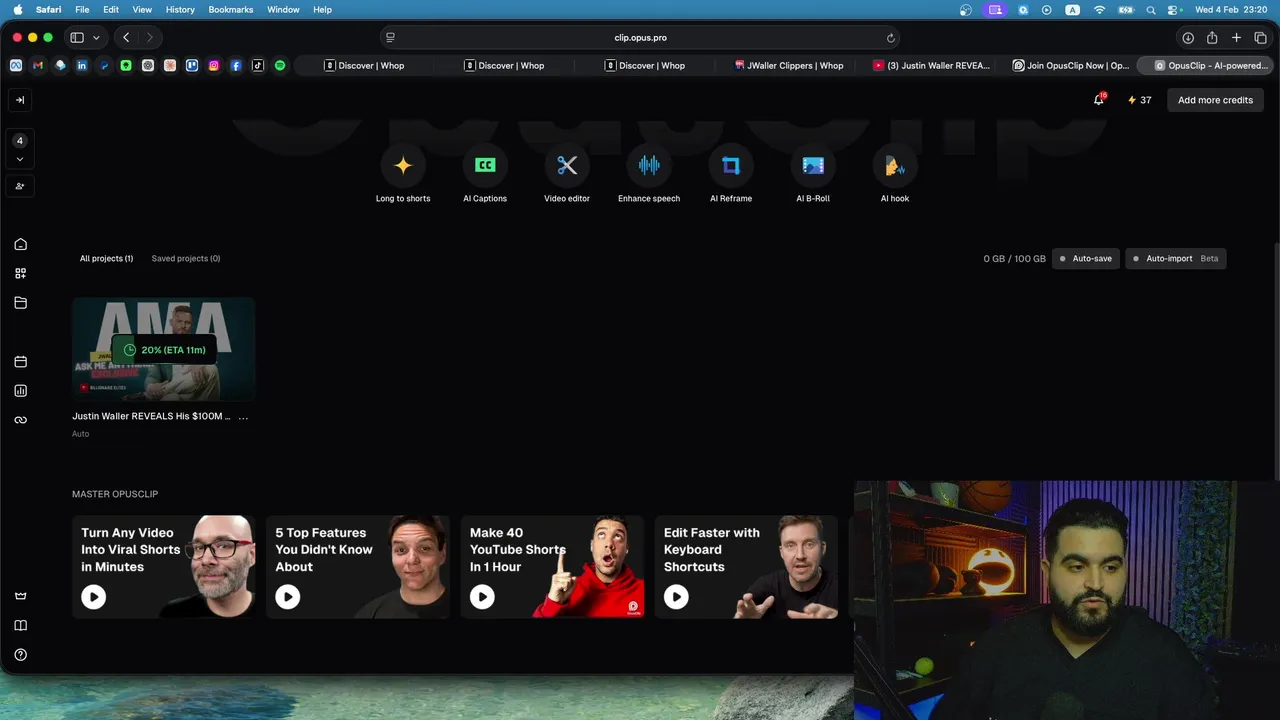Click Safari Share button

pos(1212,38)
